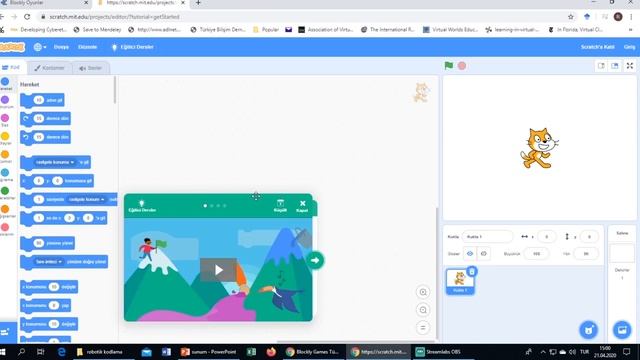640x360 pixels.
Task: Select the Kontrol blocks category
Action: pos(5,157)
